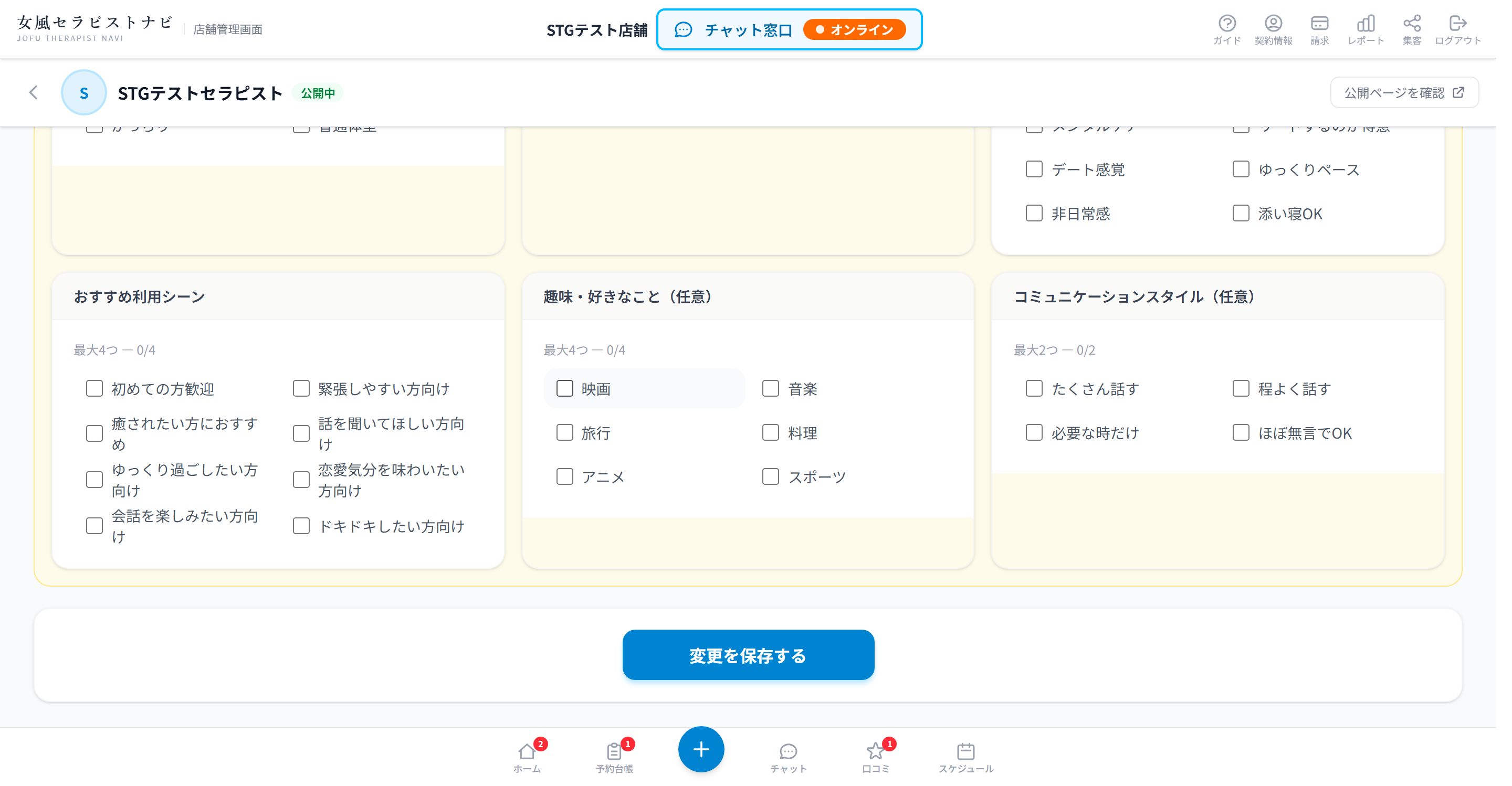Click the 公開中 status badge

[x=321, y=94]
